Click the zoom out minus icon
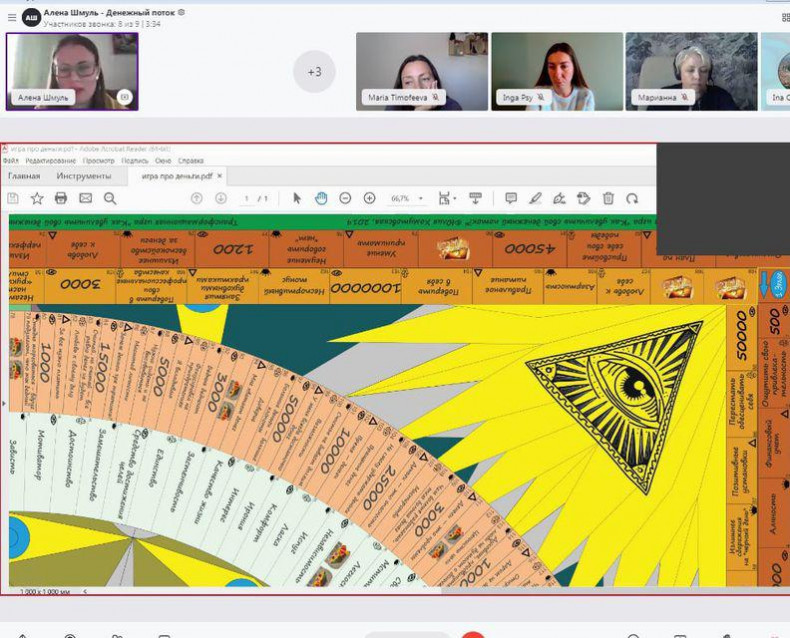This screenshot has height=638, width=790. tap(345, 198)
